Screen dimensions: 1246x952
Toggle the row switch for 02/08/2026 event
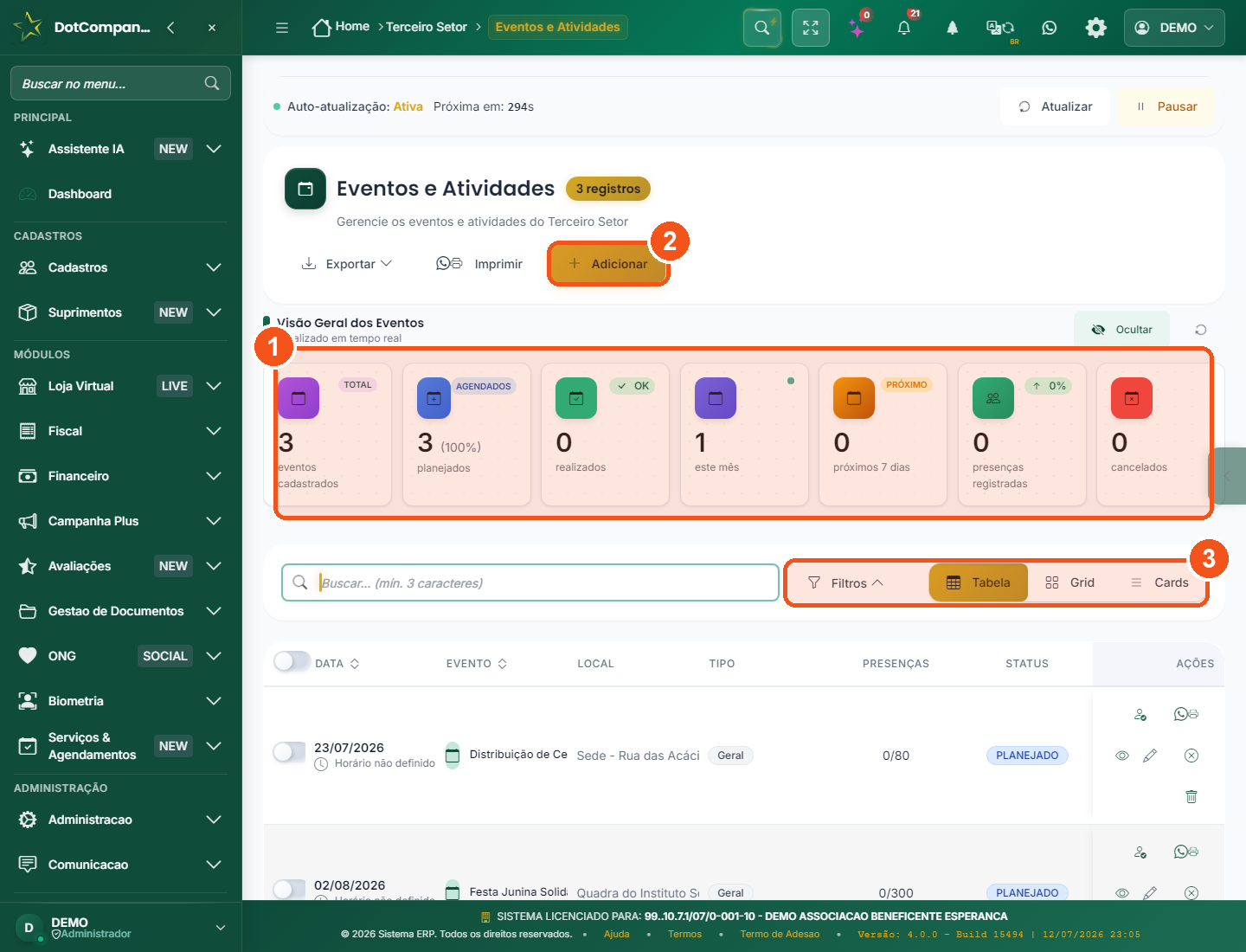tap(289, 889)
